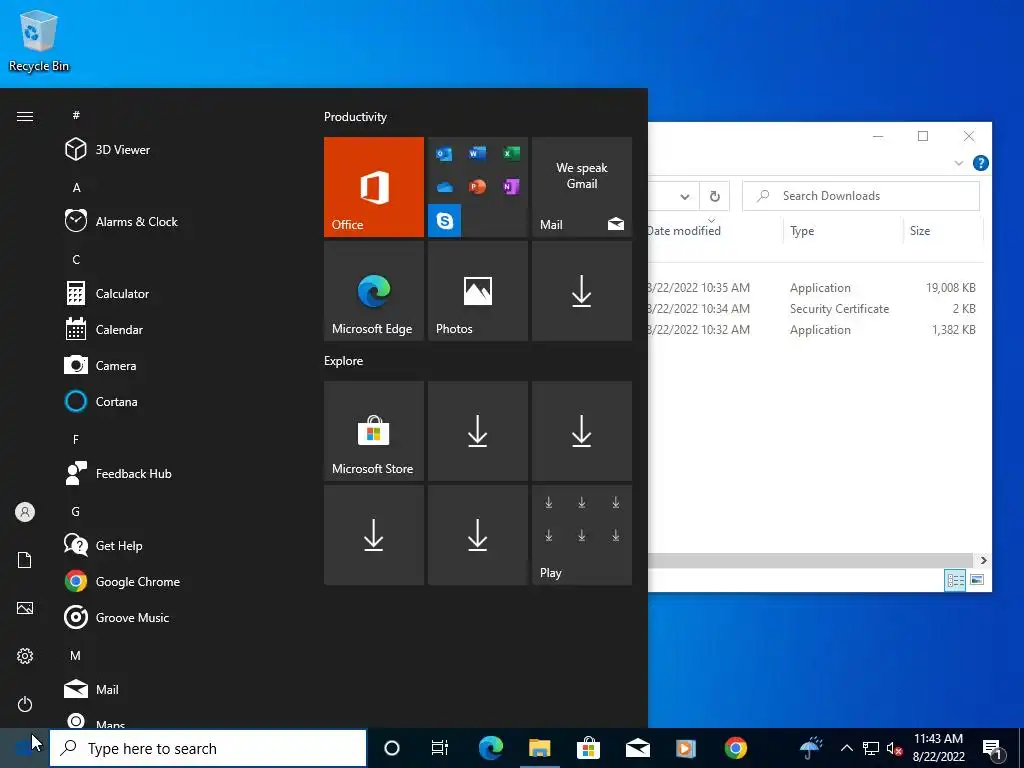Open the Recycle Bin
Screen dimensions: 1024x768
(x=39, y=40)
